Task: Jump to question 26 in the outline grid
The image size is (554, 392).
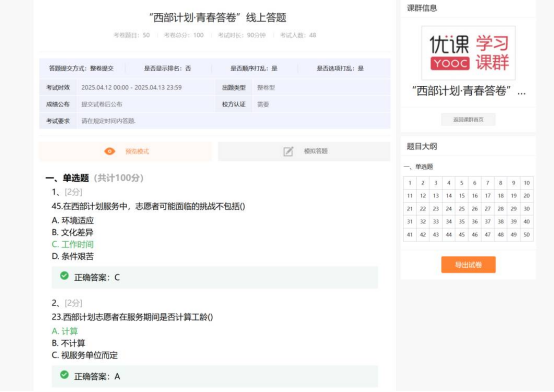Action: tap(475, 209)
